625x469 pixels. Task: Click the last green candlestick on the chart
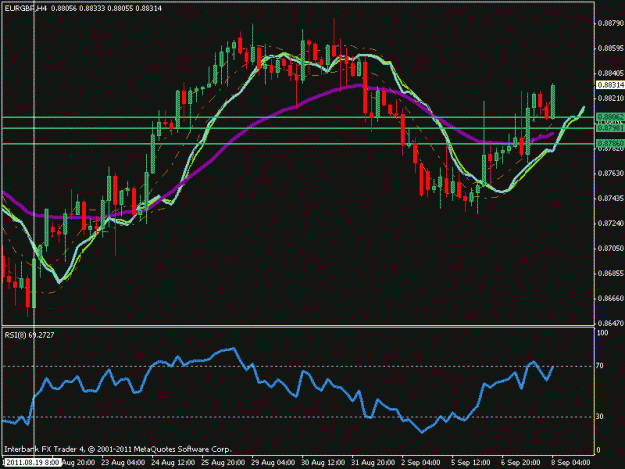553,102
